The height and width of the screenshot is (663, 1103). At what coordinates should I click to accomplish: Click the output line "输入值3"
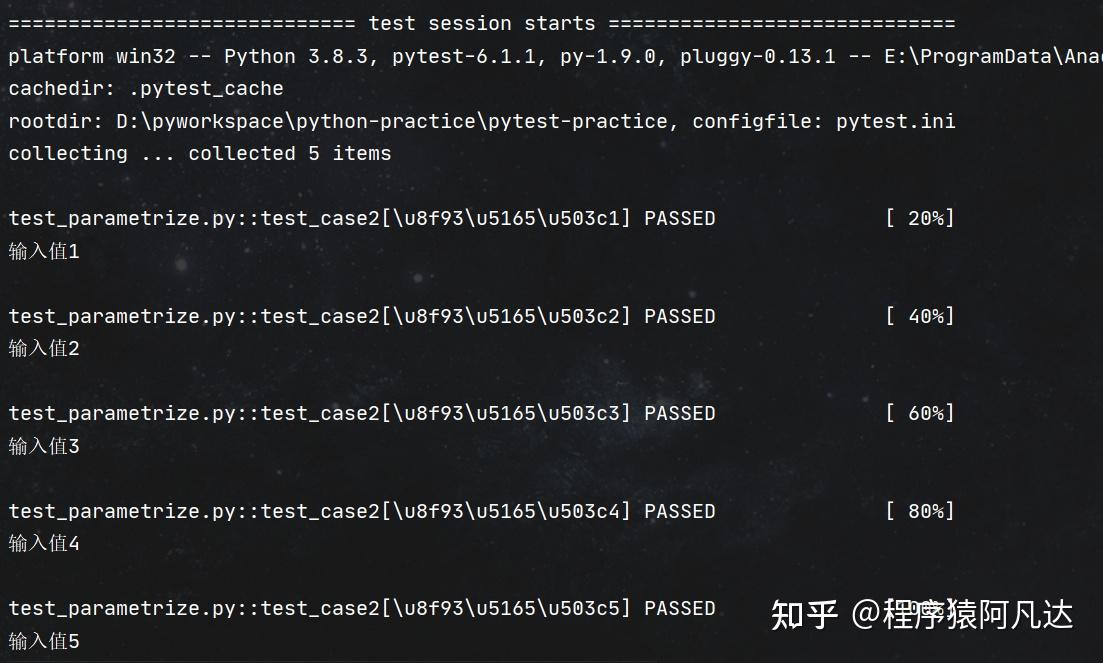(44, 446)
